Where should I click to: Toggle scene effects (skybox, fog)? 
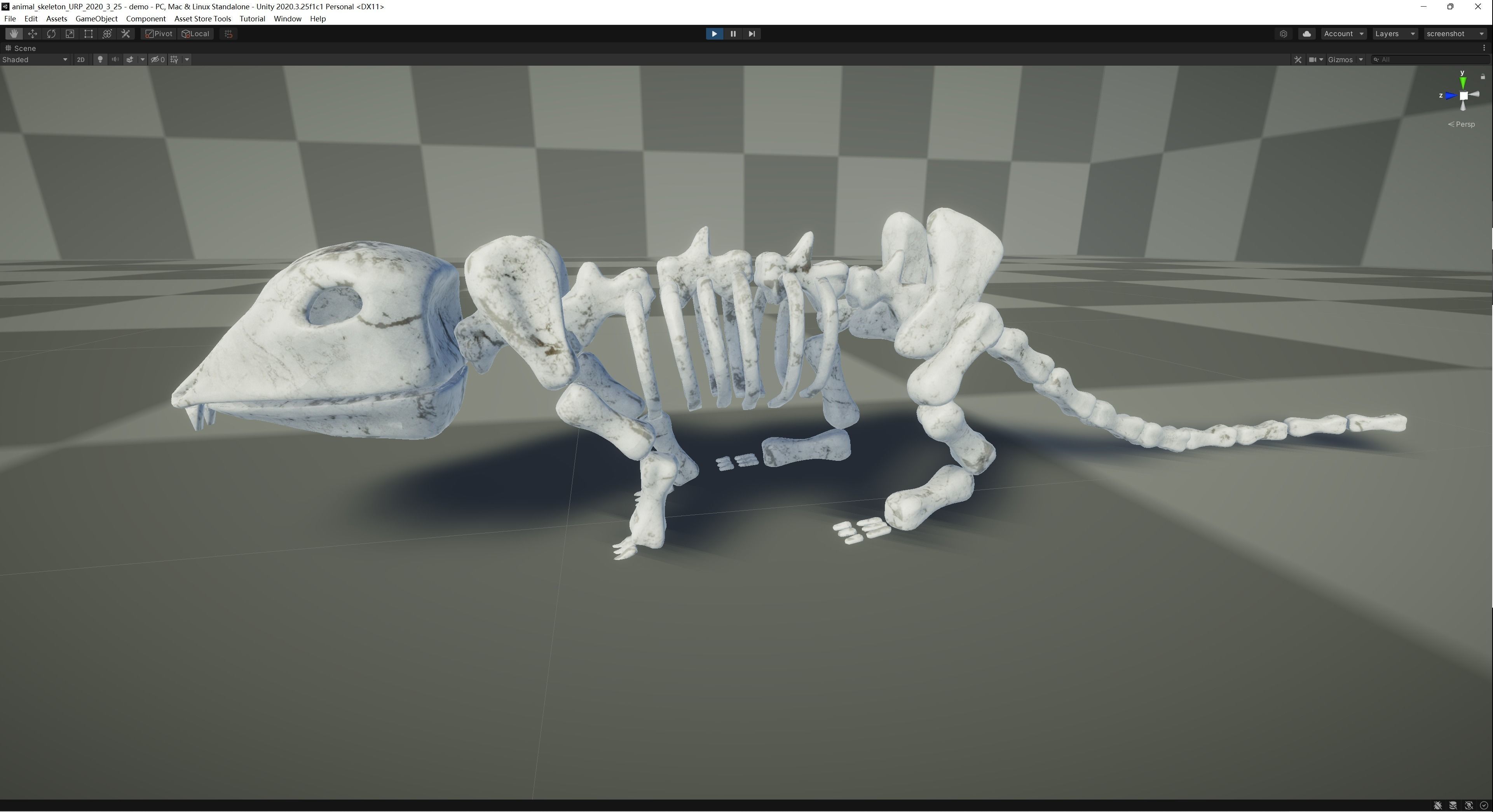[x=130, y=59]
